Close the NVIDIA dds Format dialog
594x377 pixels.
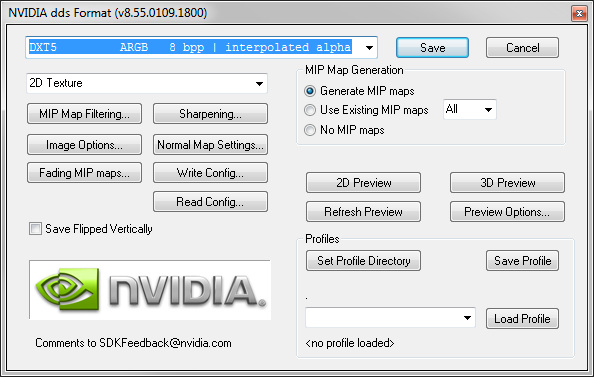(x=579, y=14)
